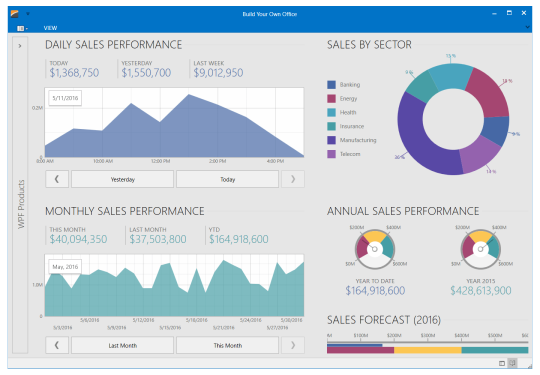This screenshot has height=375, width=540.
Task: Switch to This Month sales view
Action: [227, 345]
